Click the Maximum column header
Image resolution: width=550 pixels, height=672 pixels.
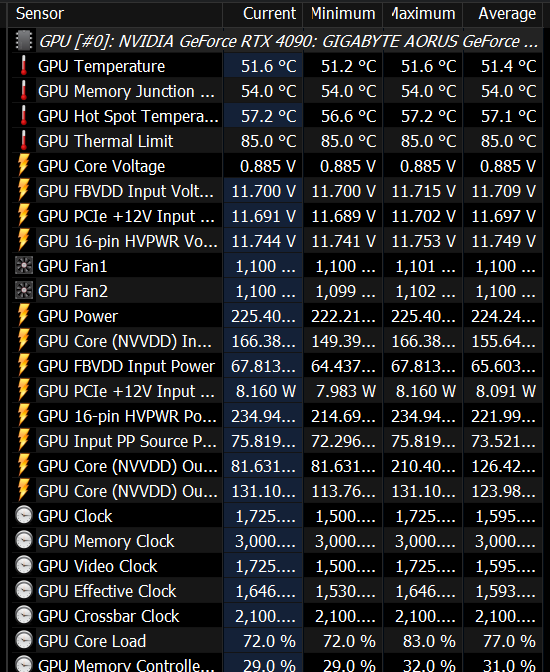[423, 14]
